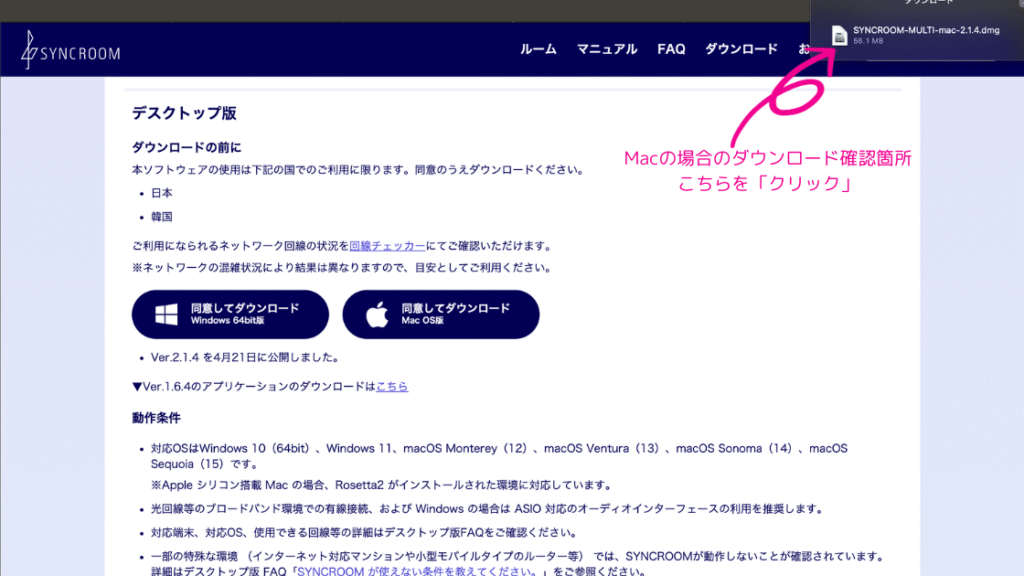This screenshot has width=1024, height=576.
Task: Click the Apple logo on the download button
Action: [x=377, y=314]
